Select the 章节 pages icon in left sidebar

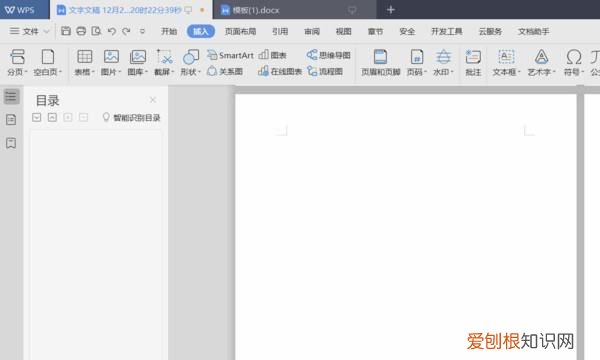11,120
